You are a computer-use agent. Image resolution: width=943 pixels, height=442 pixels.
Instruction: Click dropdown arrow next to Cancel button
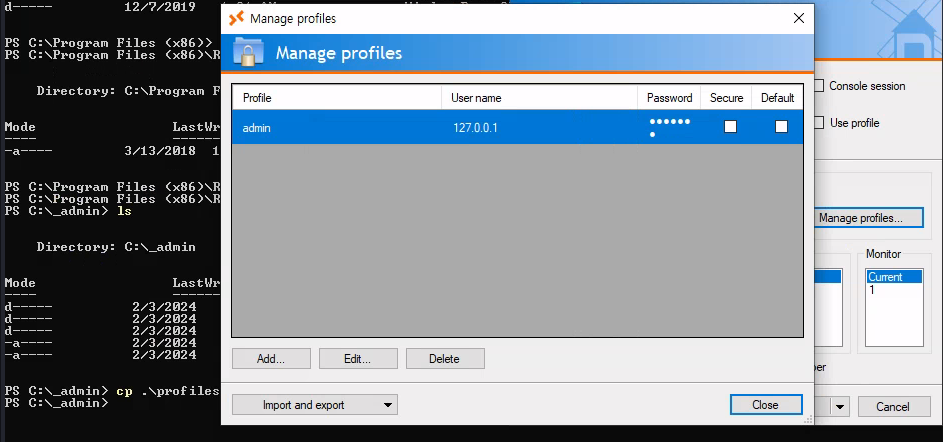[x=840, y=407]
